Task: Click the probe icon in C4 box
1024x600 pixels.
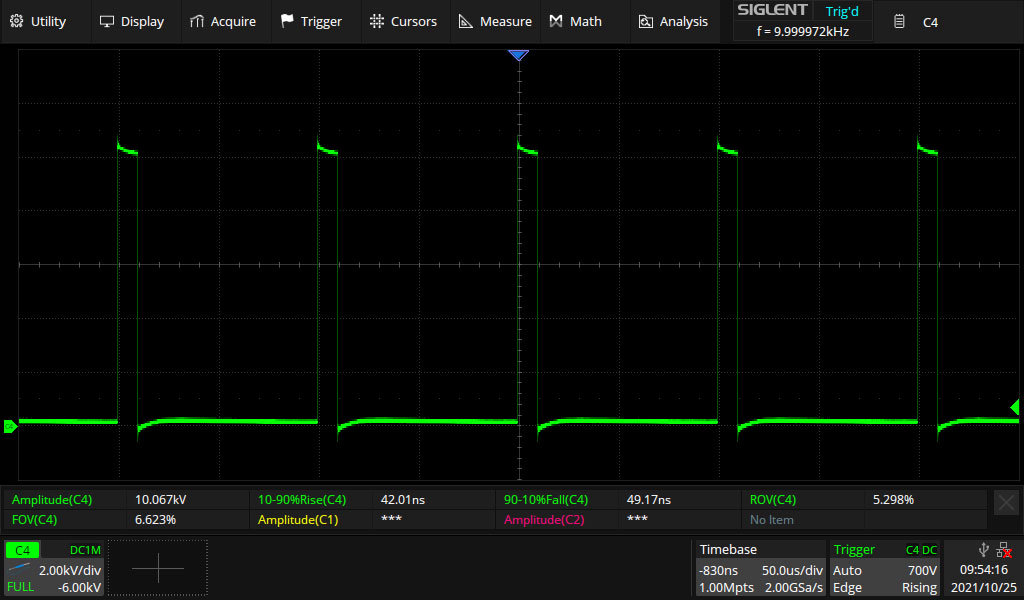Action: coord(19,567)
